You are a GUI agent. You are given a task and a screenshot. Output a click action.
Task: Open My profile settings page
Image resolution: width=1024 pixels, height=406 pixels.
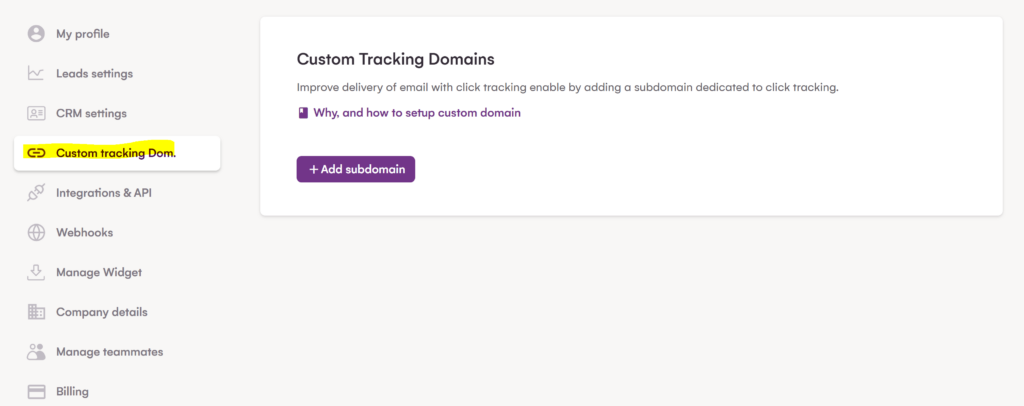(x=82, y=34)
